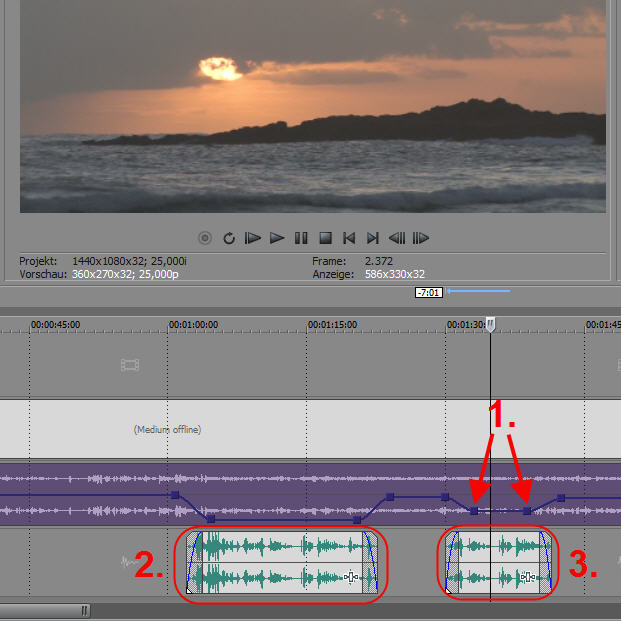This screenshot has width=621, height=621.
Task: Click the Record button in transport controls
Action: pos(205,238)
